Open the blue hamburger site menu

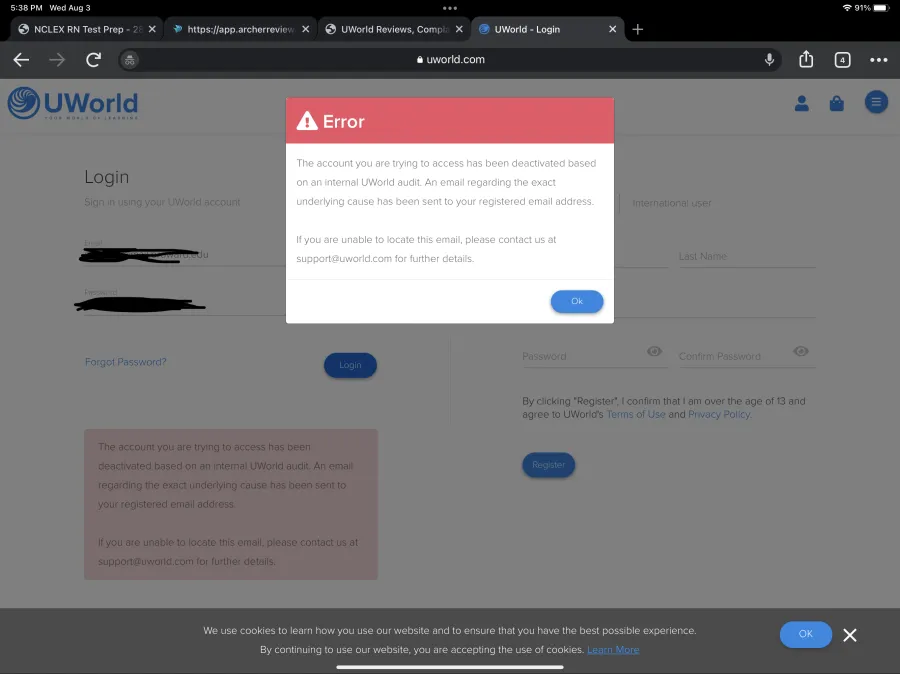point(876,102)
